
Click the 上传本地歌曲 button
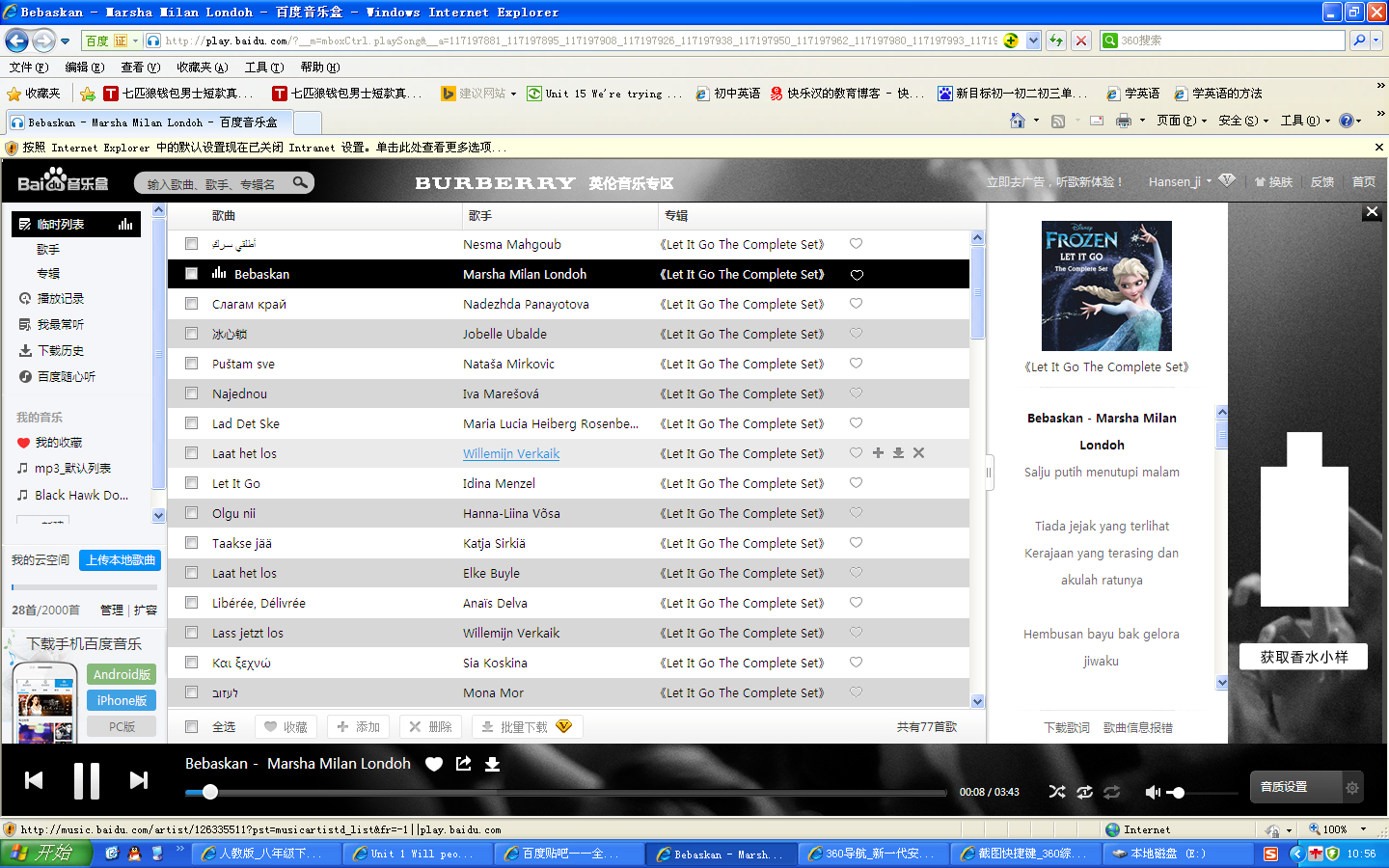[121, 560]
